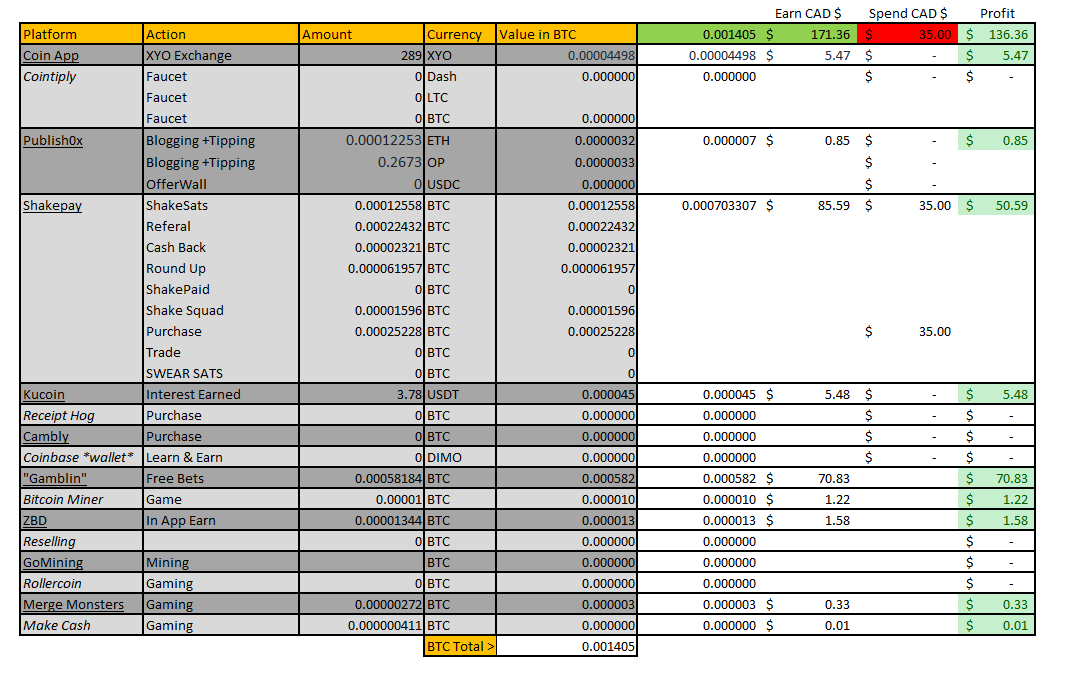Select the Amount header cell
Image resolution: width=1074 pixels, height=673 pixels.
[x=362, y=34]
